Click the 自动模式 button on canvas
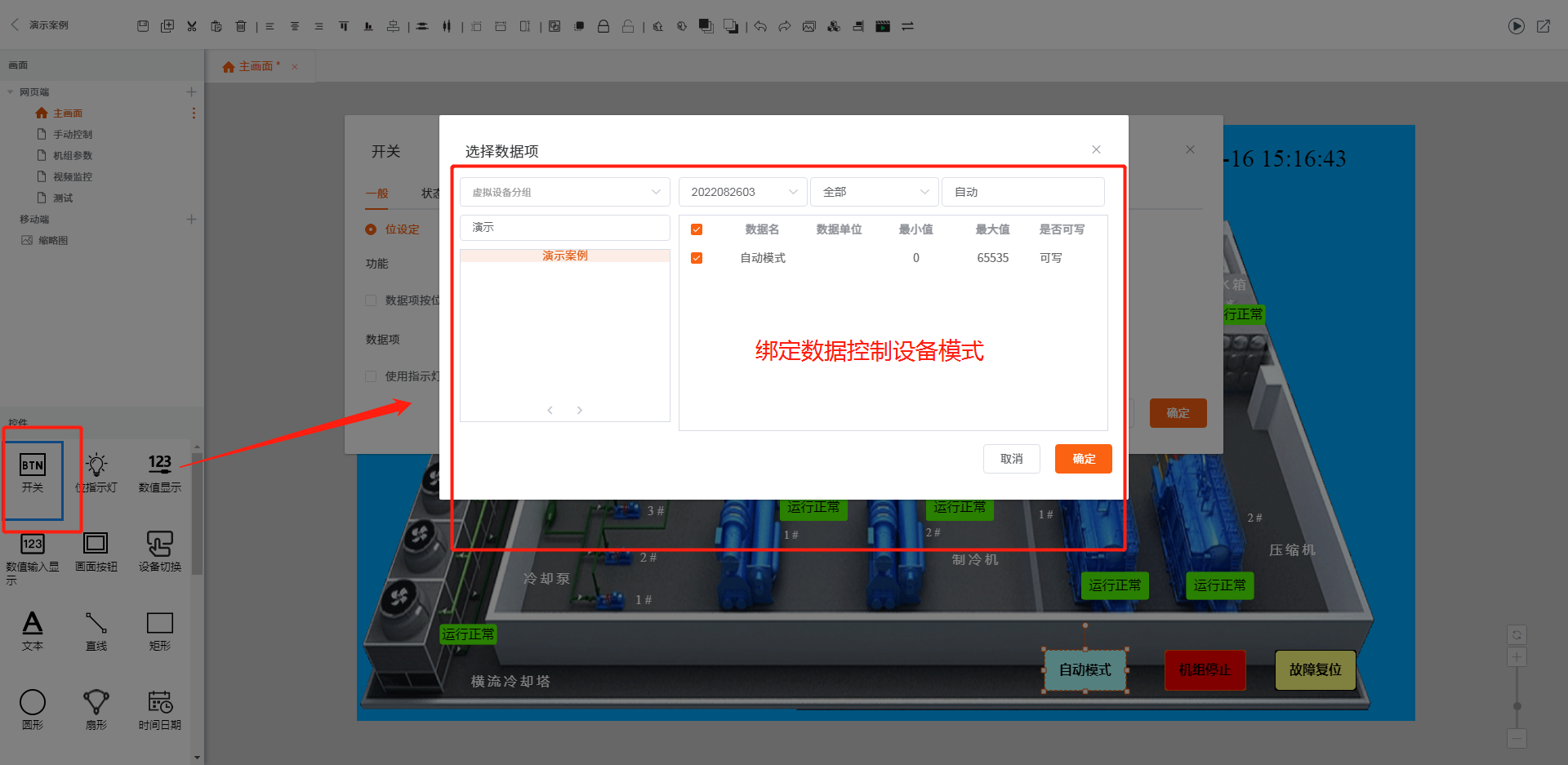 1085,669
